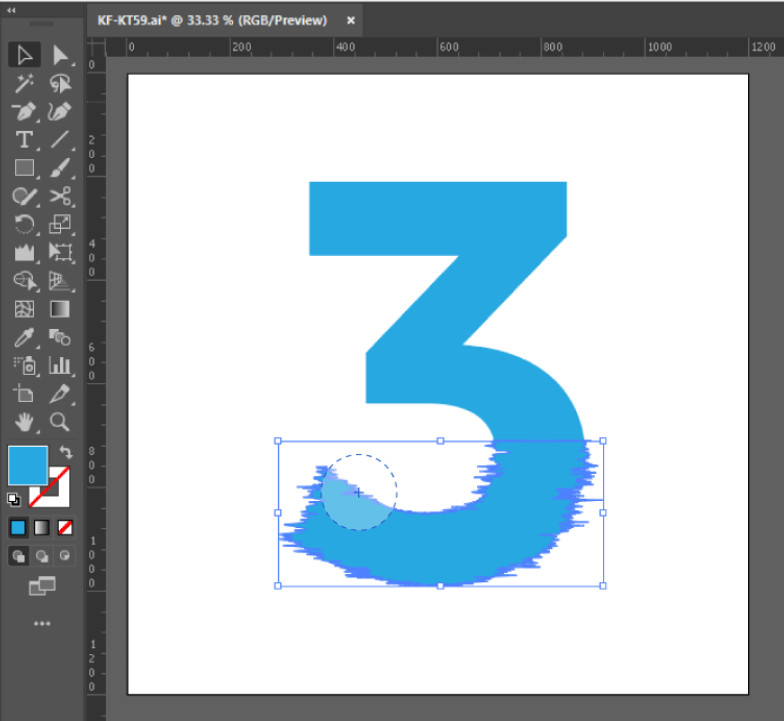The image size is (784, 721).
Task: Select the Blend tool
Action: click(x=60, y=338)
